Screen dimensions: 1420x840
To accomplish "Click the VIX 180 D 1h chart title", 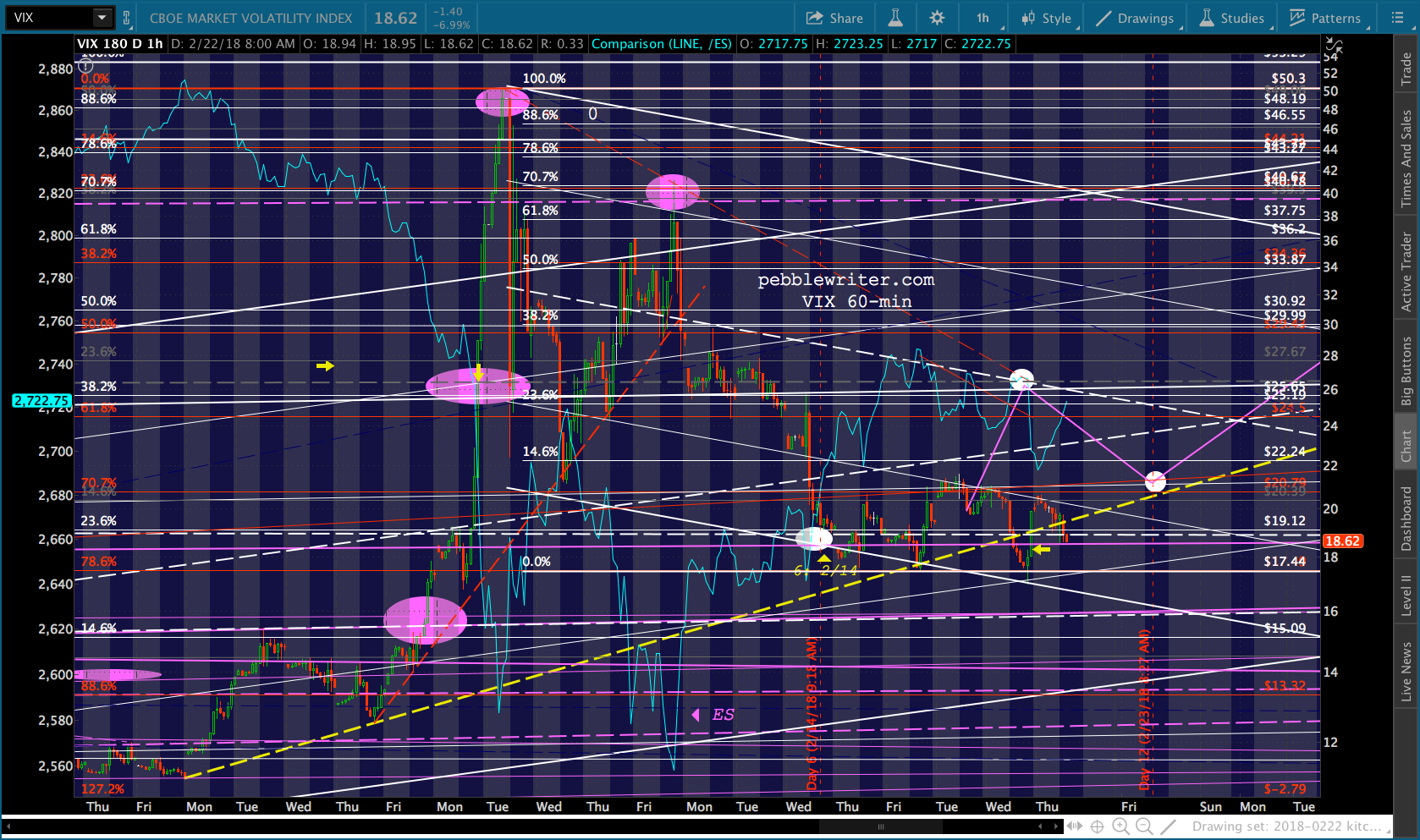I will point(120,44).
